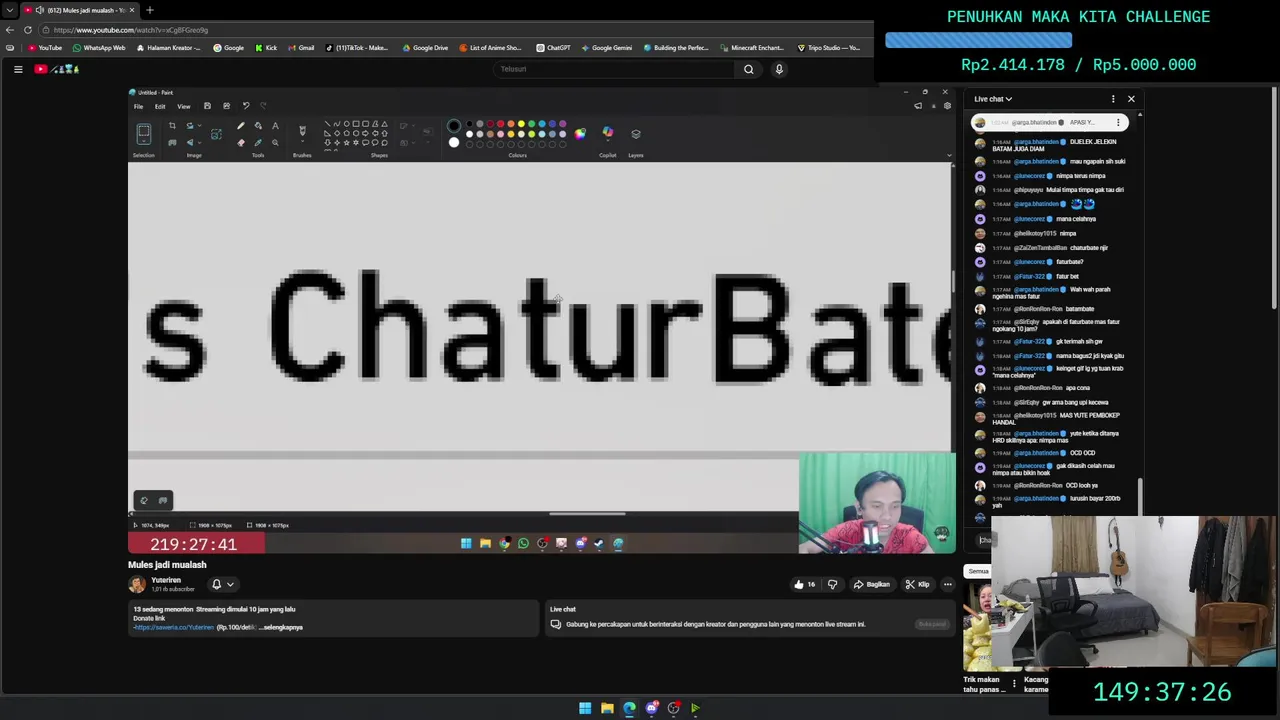The height and width of the screenshot is (720, 1280).
Task: Reload the browser page
Action: (x=28, y=30)
